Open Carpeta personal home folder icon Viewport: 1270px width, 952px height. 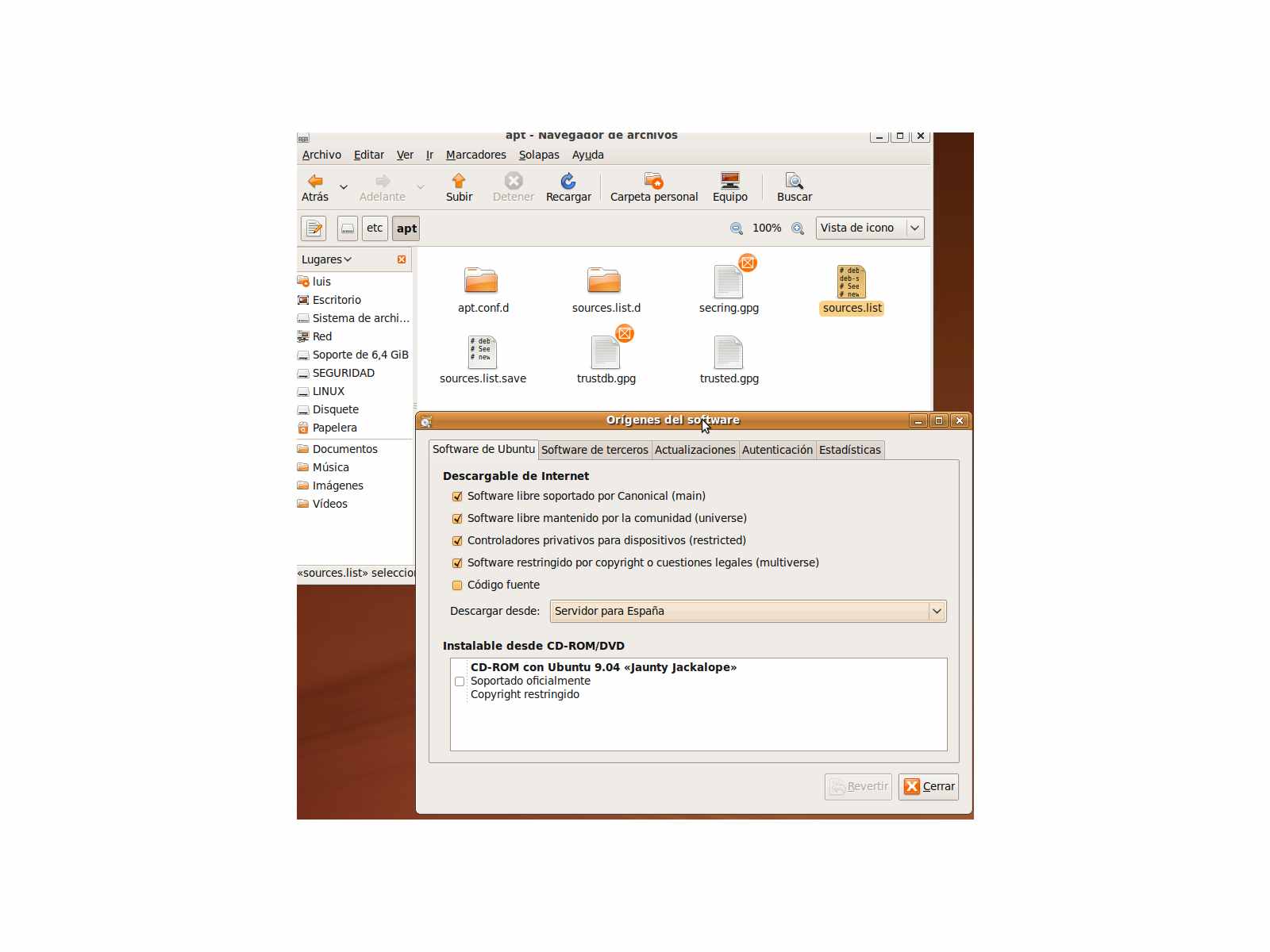(654, 181)
